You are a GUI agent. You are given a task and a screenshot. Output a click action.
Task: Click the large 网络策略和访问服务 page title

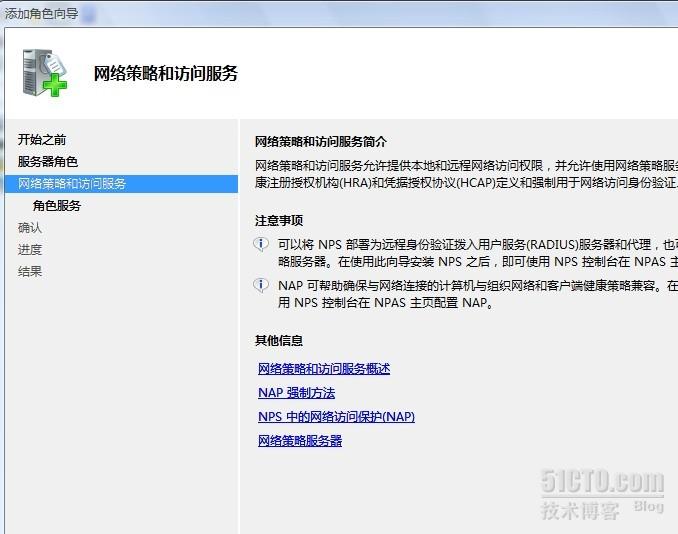(166, 73)
